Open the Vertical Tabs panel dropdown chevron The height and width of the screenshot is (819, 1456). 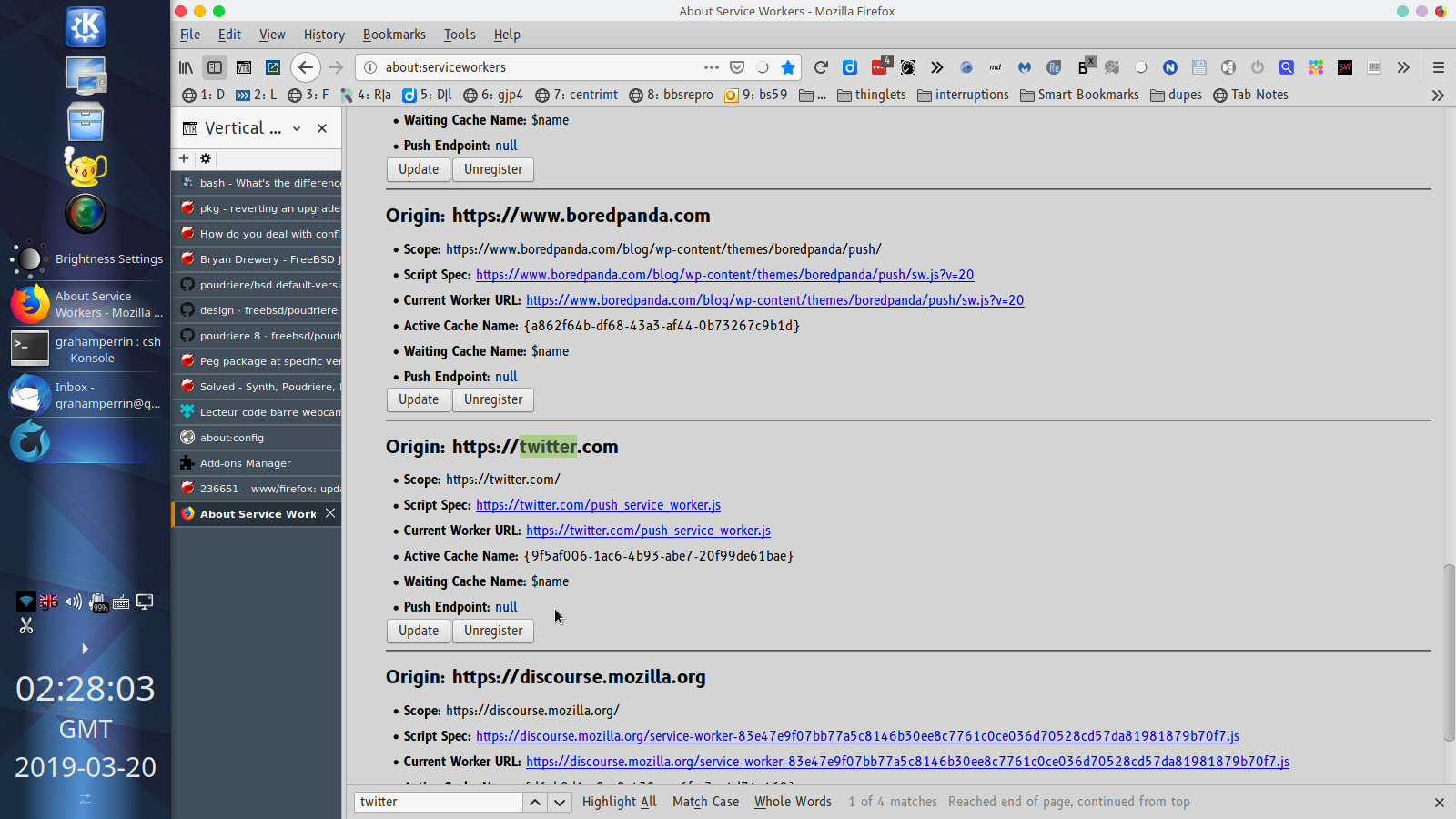tap(297, 128)
